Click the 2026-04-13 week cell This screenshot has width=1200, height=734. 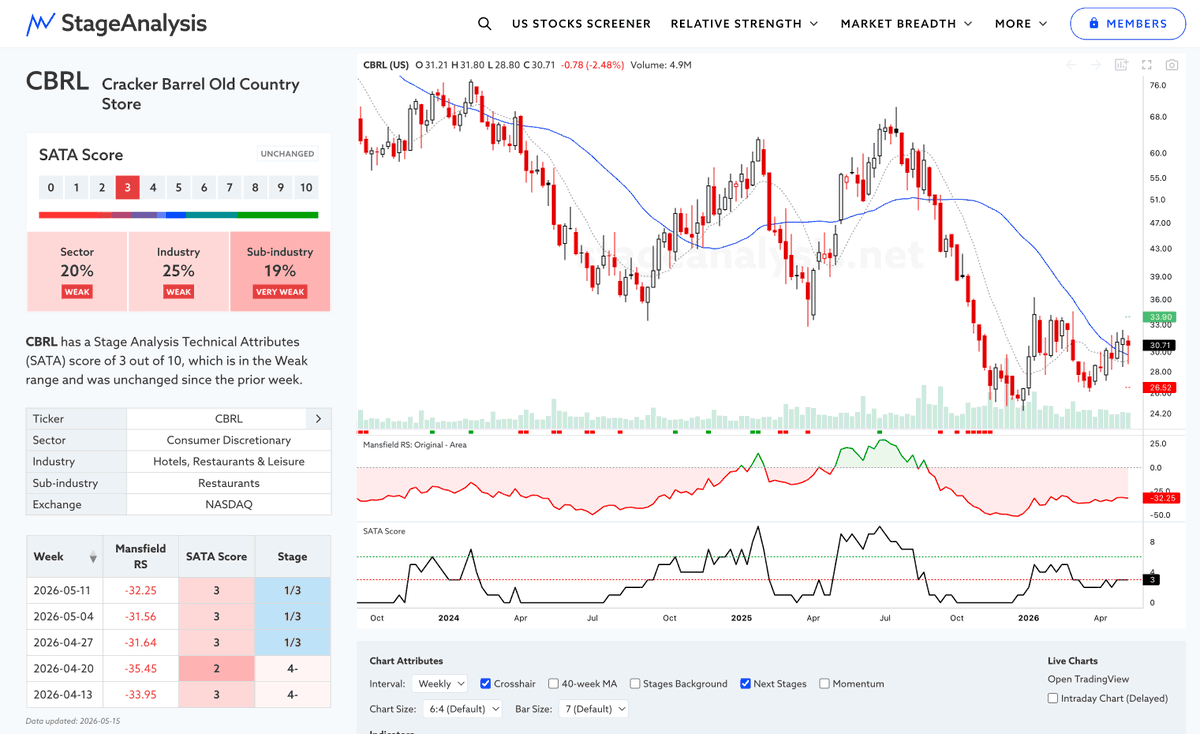coord(65,694)
